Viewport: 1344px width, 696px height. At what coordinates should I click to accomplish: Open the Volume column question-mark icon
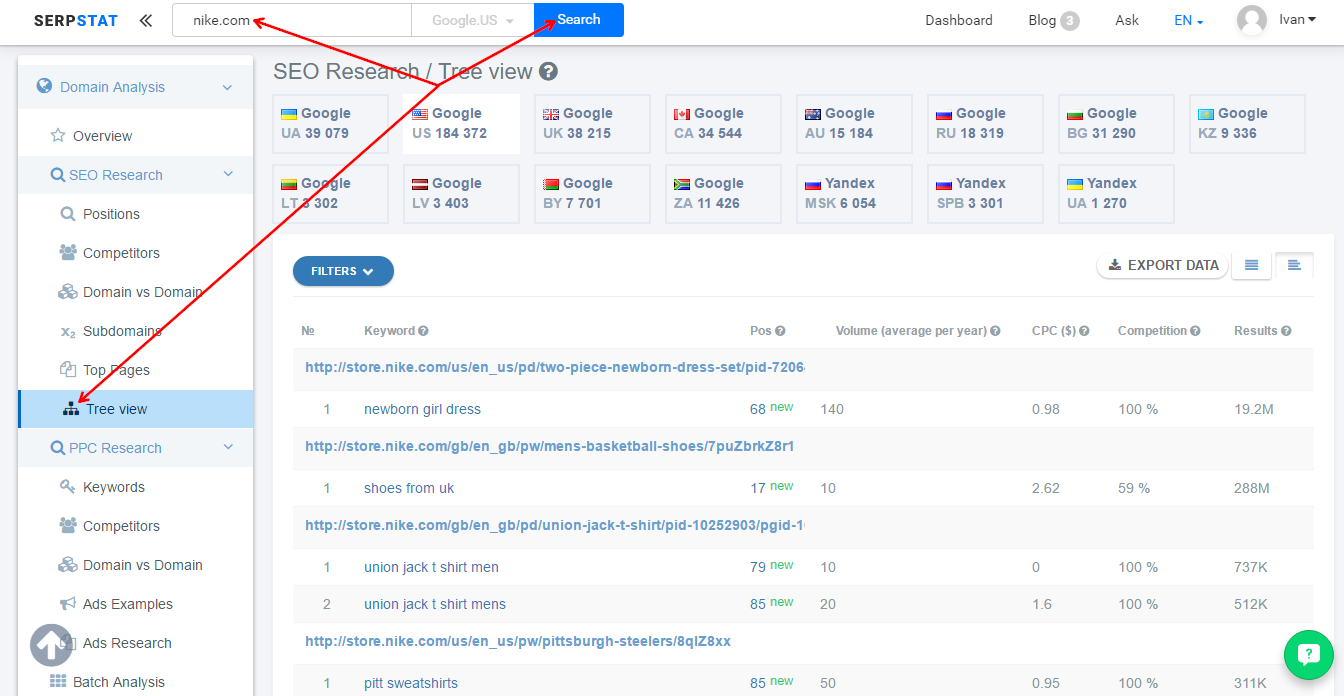[995, 331]
